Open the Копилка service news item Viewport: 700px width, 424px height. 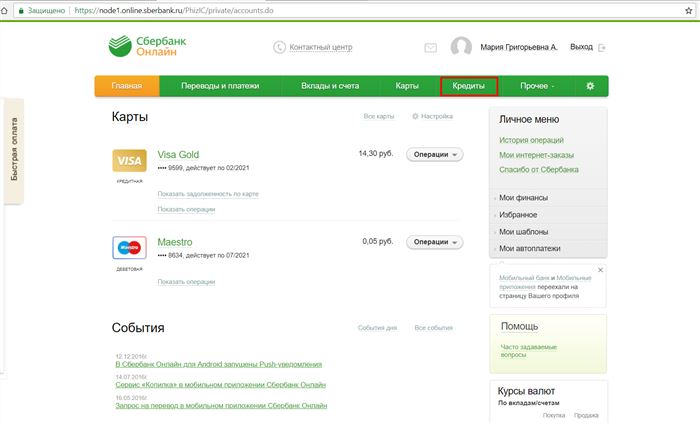(x=221, y=384)
